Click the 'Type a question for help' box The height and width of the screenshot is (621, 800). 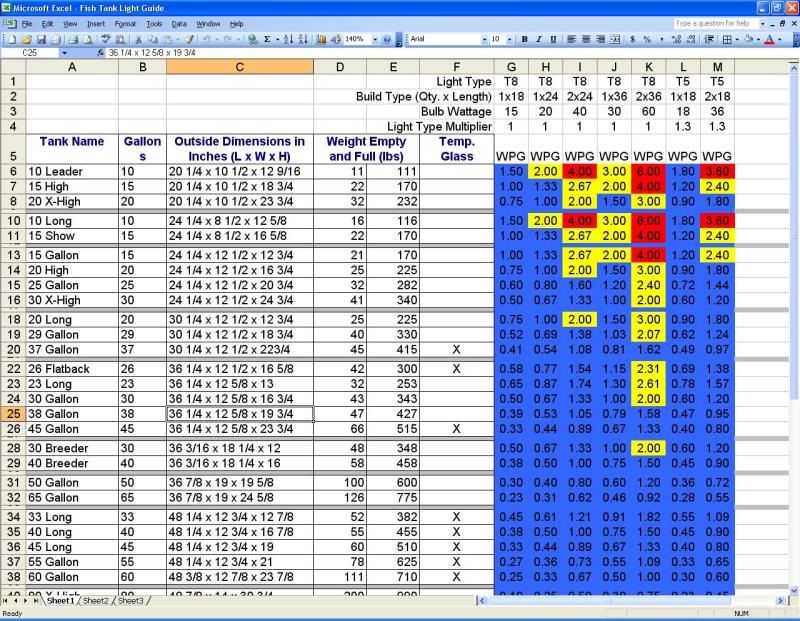click(712, 23)
